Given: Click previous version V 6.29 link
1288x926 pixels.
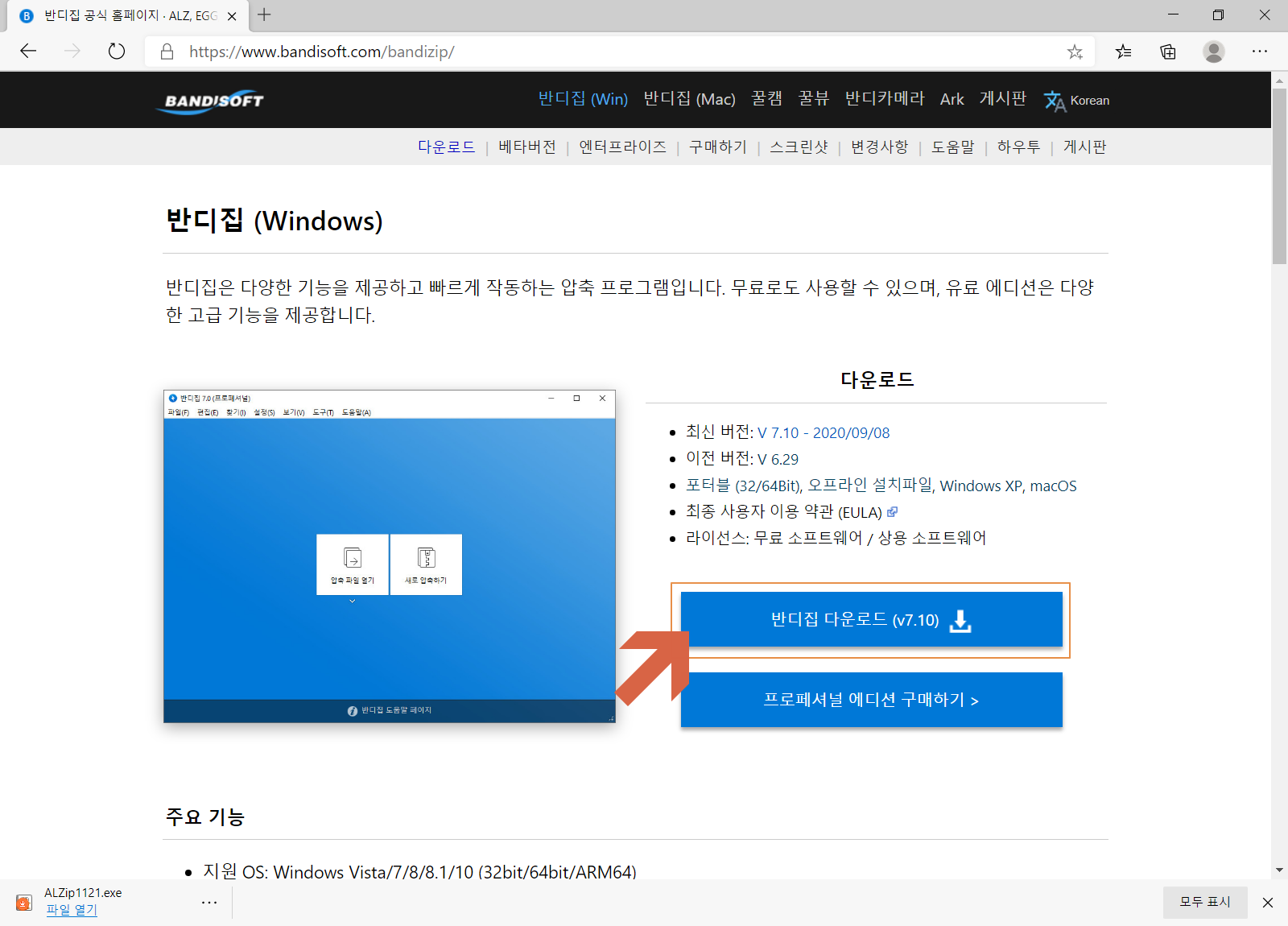Looking at the screenshot, I should [x=778, y=460].
